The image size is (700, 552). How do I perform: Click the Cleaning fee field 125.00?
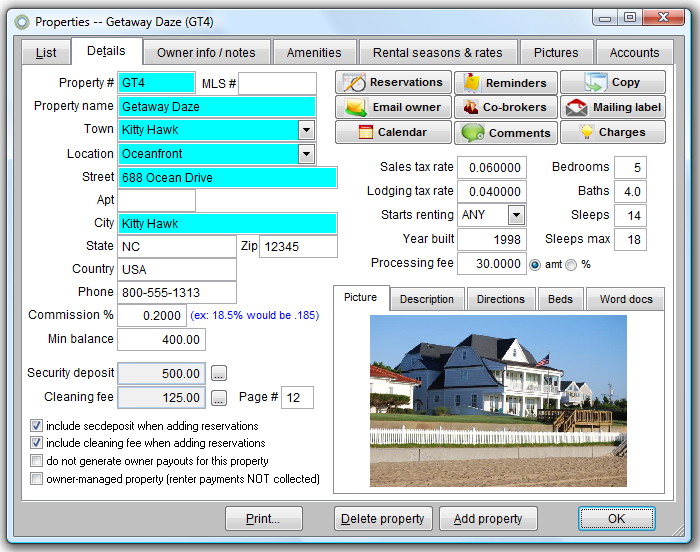pyautogui.click(x=161, y=397)
